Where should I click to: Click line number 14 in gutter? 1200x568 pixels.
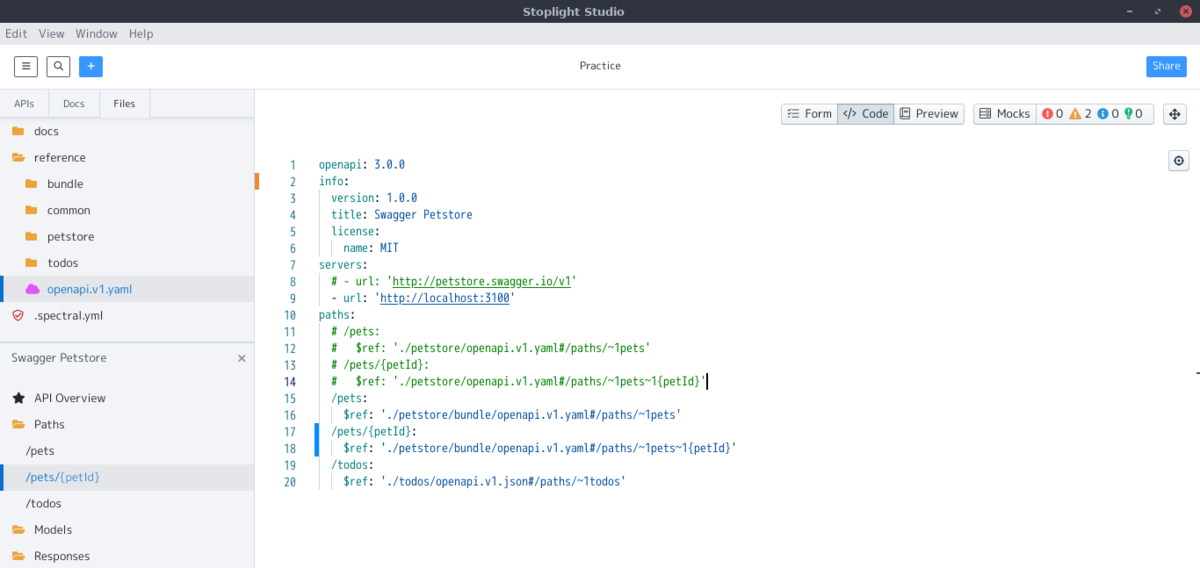[x=290, y=382]
